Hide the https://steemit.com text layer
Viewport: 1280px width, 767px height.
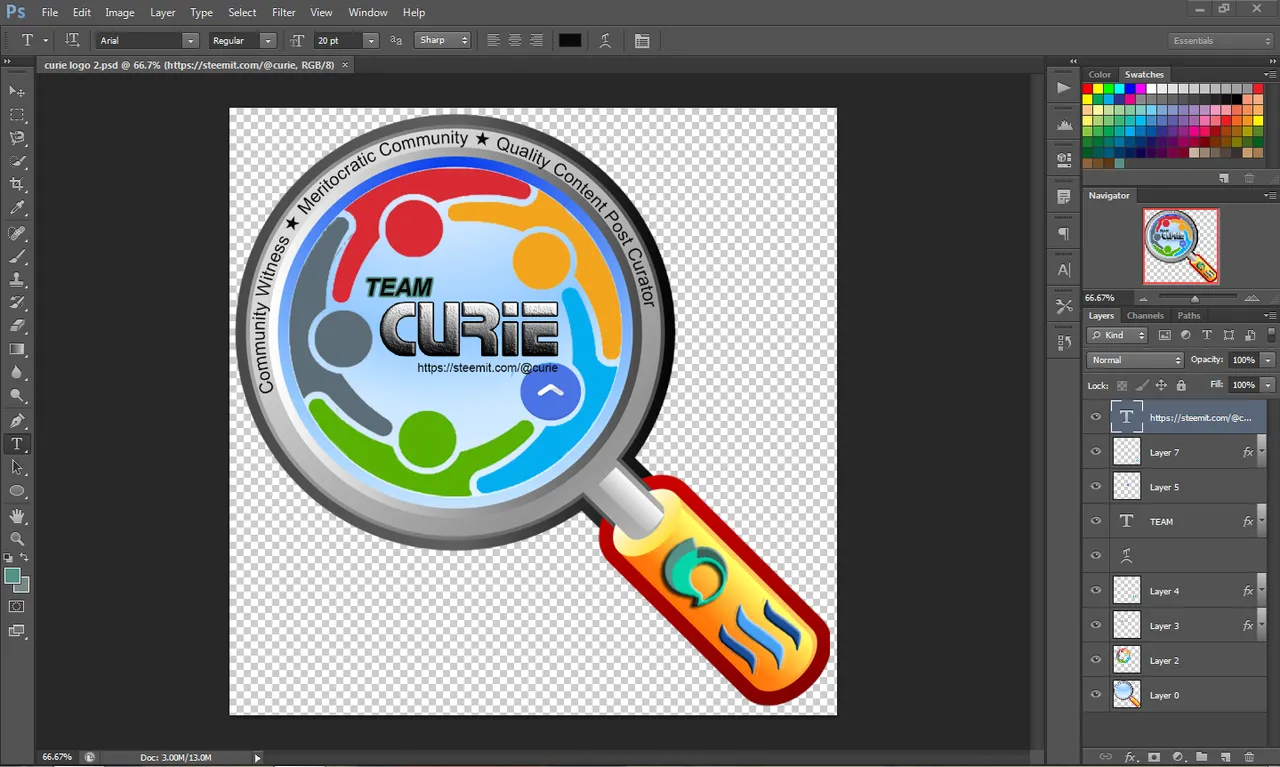pyautogui.click(x=1096, y=418)
